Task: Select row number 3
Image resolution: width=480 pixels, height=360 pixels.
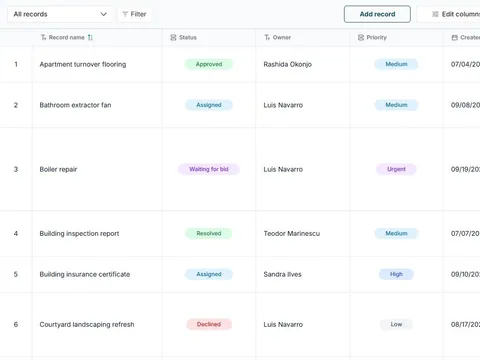Action: pos(16,169)
